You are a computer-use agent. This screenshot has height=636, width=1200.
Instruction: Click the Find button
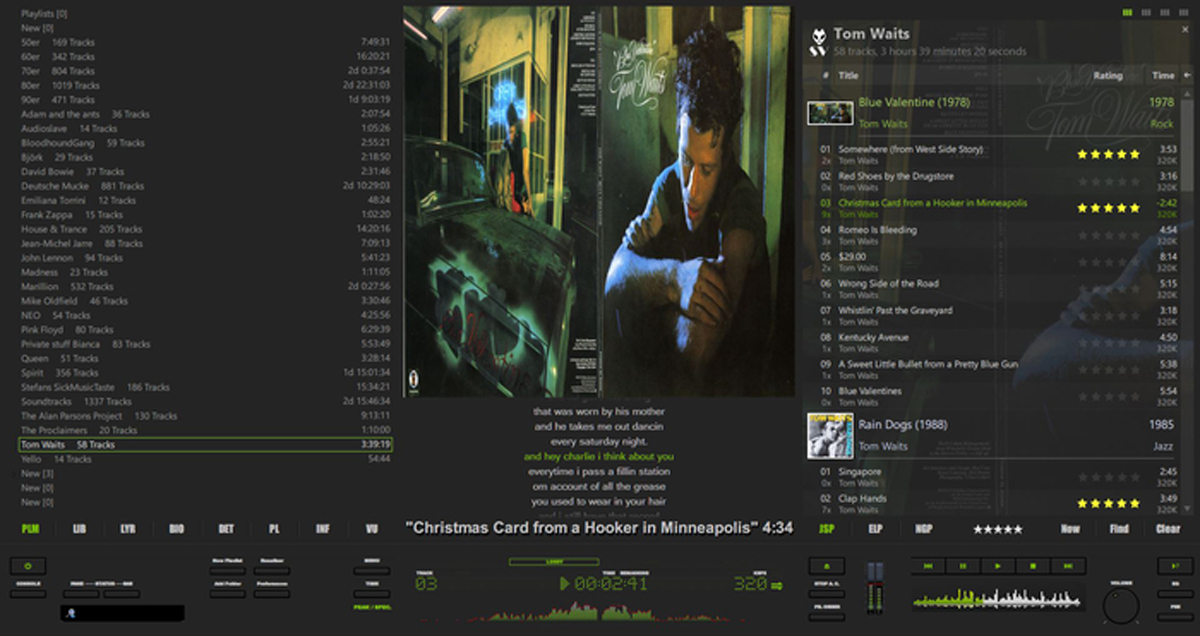[1119, 529]
